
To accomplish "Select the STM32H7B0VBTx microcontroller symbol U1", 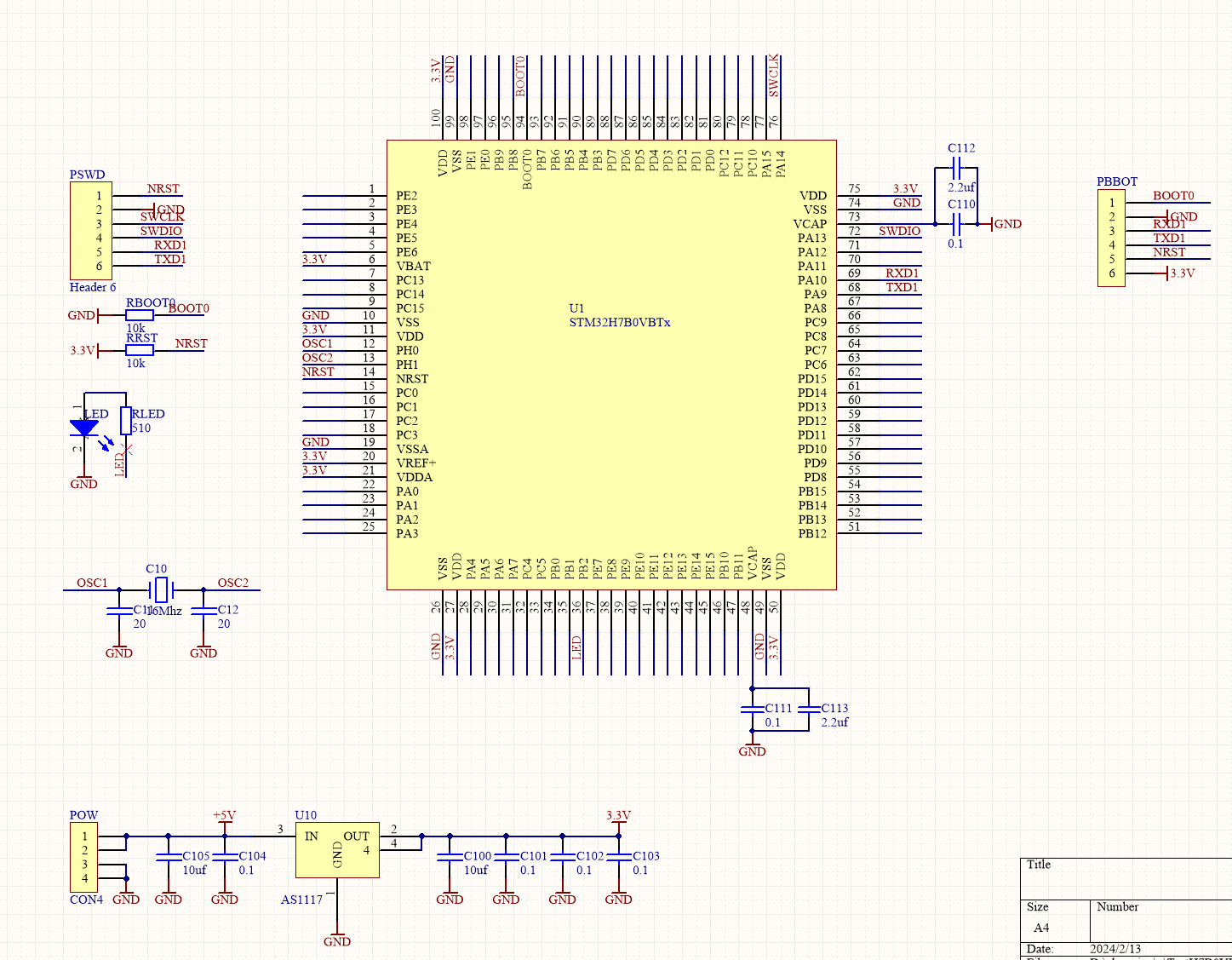I will click(x=611, y=365).
